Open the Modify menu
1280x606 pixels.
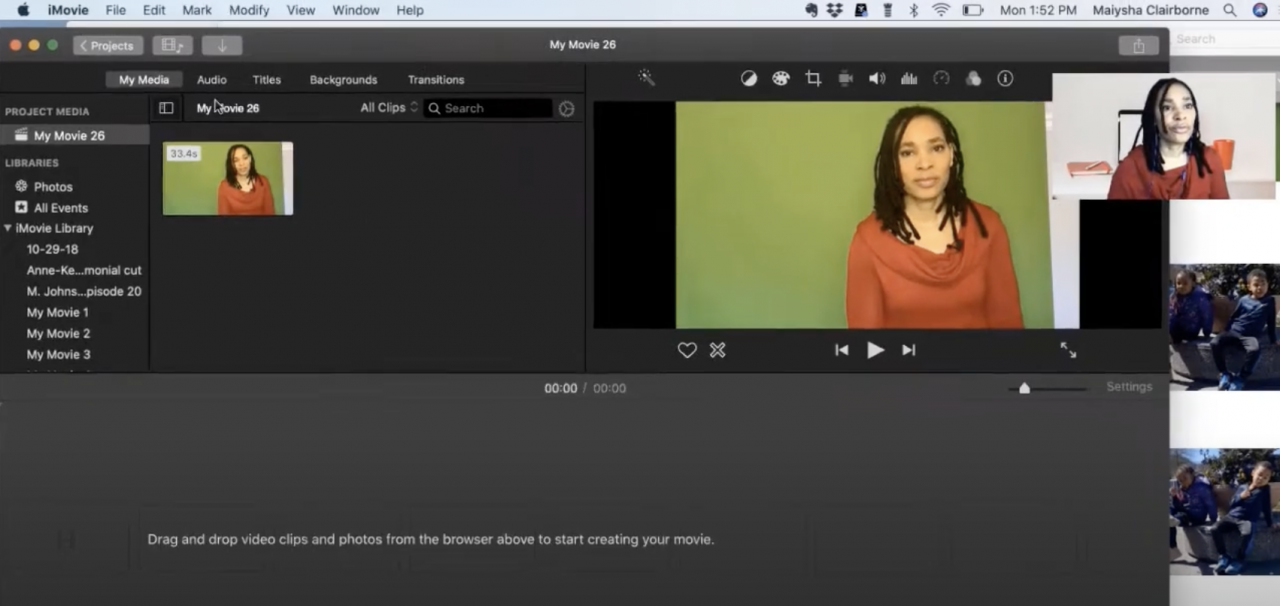(x=249, y=10)
